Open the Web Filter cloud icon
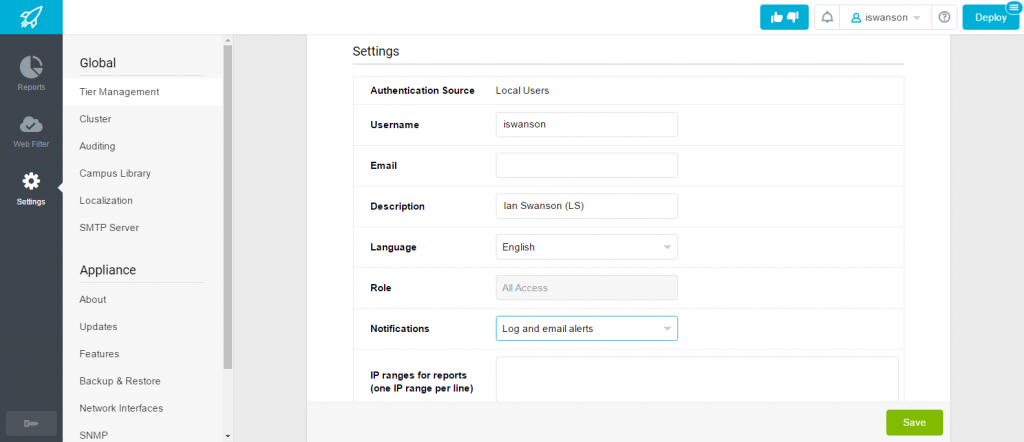The image size is (1024, 442). (31, 123)
